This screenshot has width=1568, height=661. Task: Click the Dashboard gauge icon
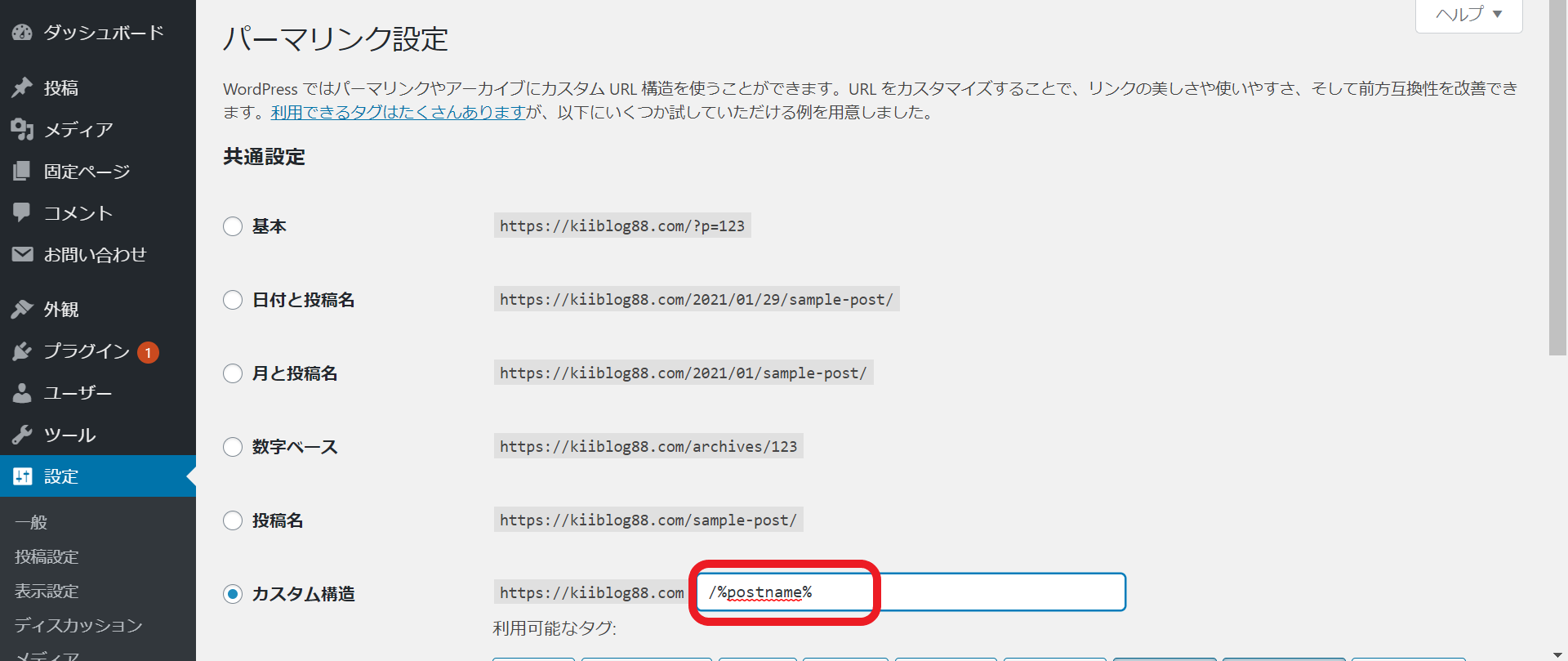pos(22,33)
